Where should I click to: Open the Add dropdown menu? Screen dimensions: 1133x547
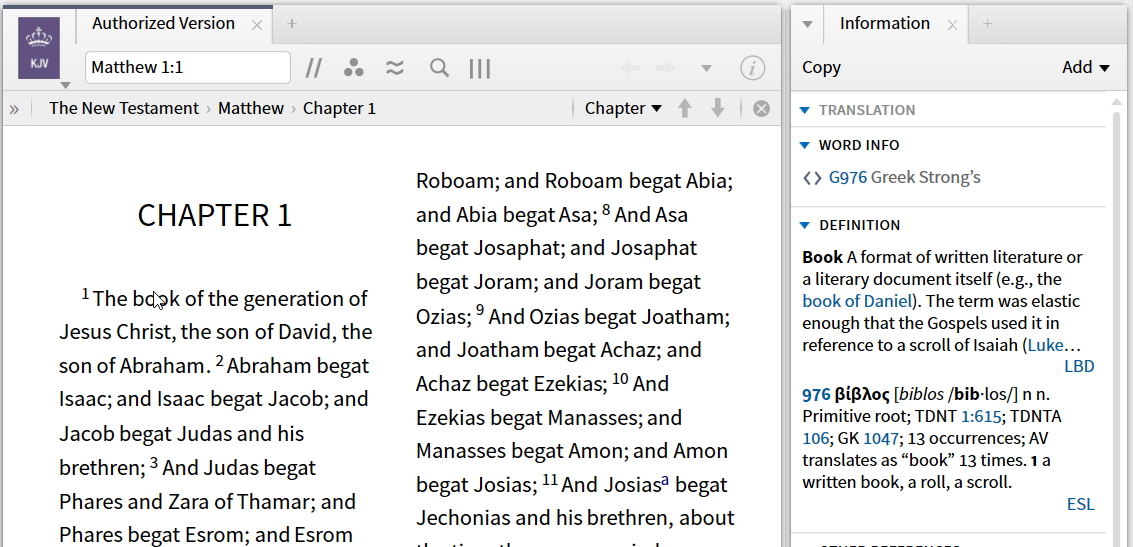tap(1085, 67)
